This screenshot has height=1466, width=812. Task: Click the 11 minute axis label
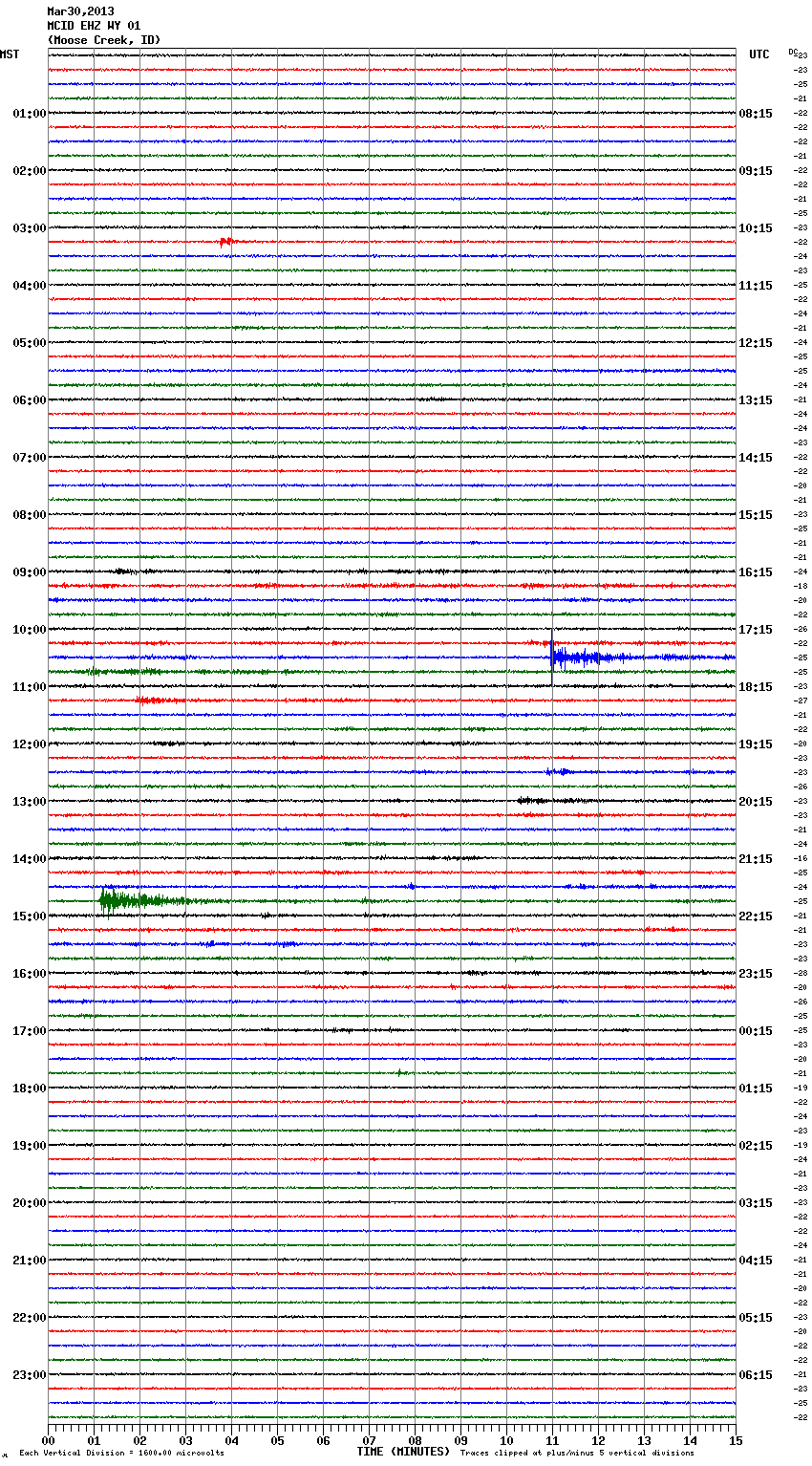click(552, 1441)
